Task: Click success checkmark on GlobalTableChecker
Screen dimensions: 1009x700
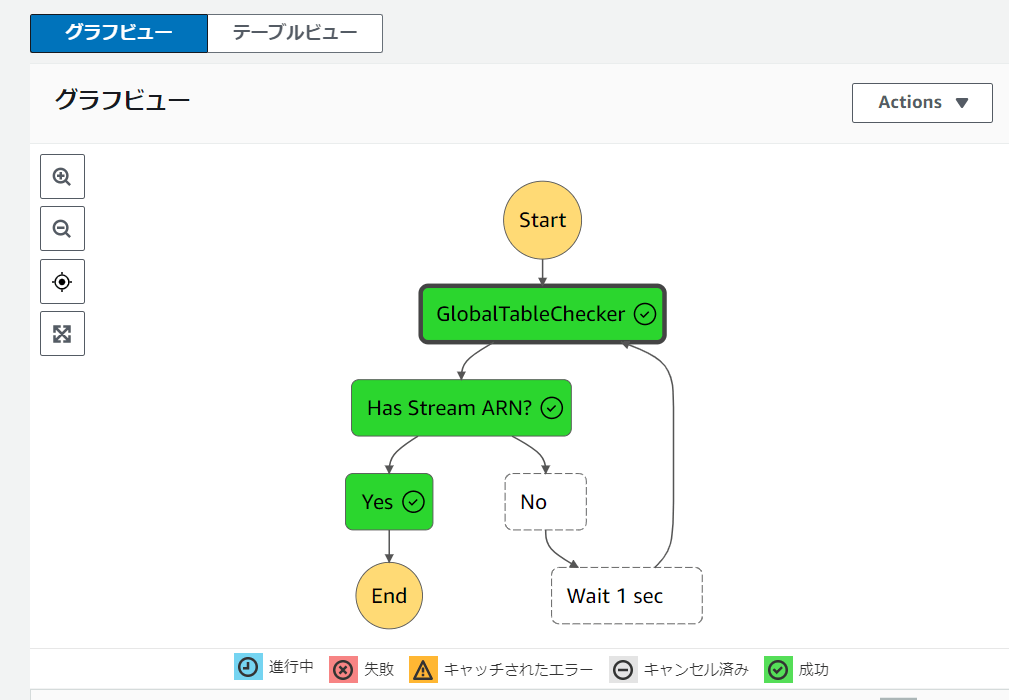Action: (x=645, y=314)
